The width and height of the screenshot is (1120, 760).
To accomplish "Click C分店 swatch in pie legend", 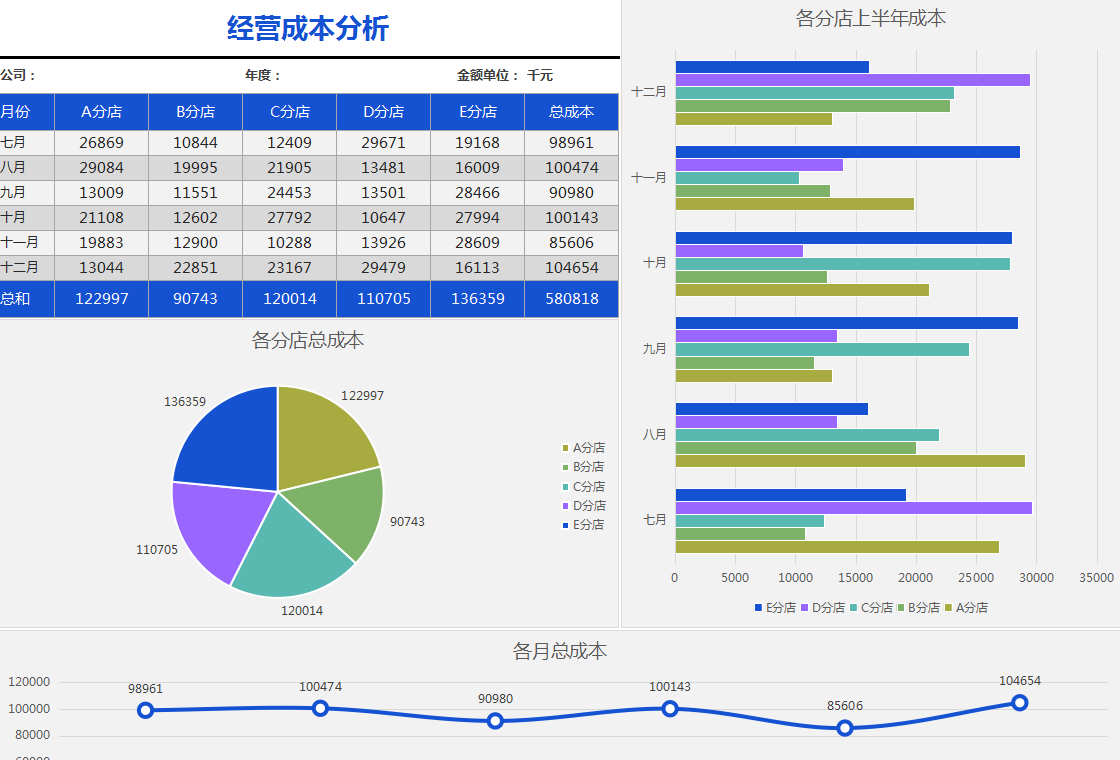I will 566,486.
